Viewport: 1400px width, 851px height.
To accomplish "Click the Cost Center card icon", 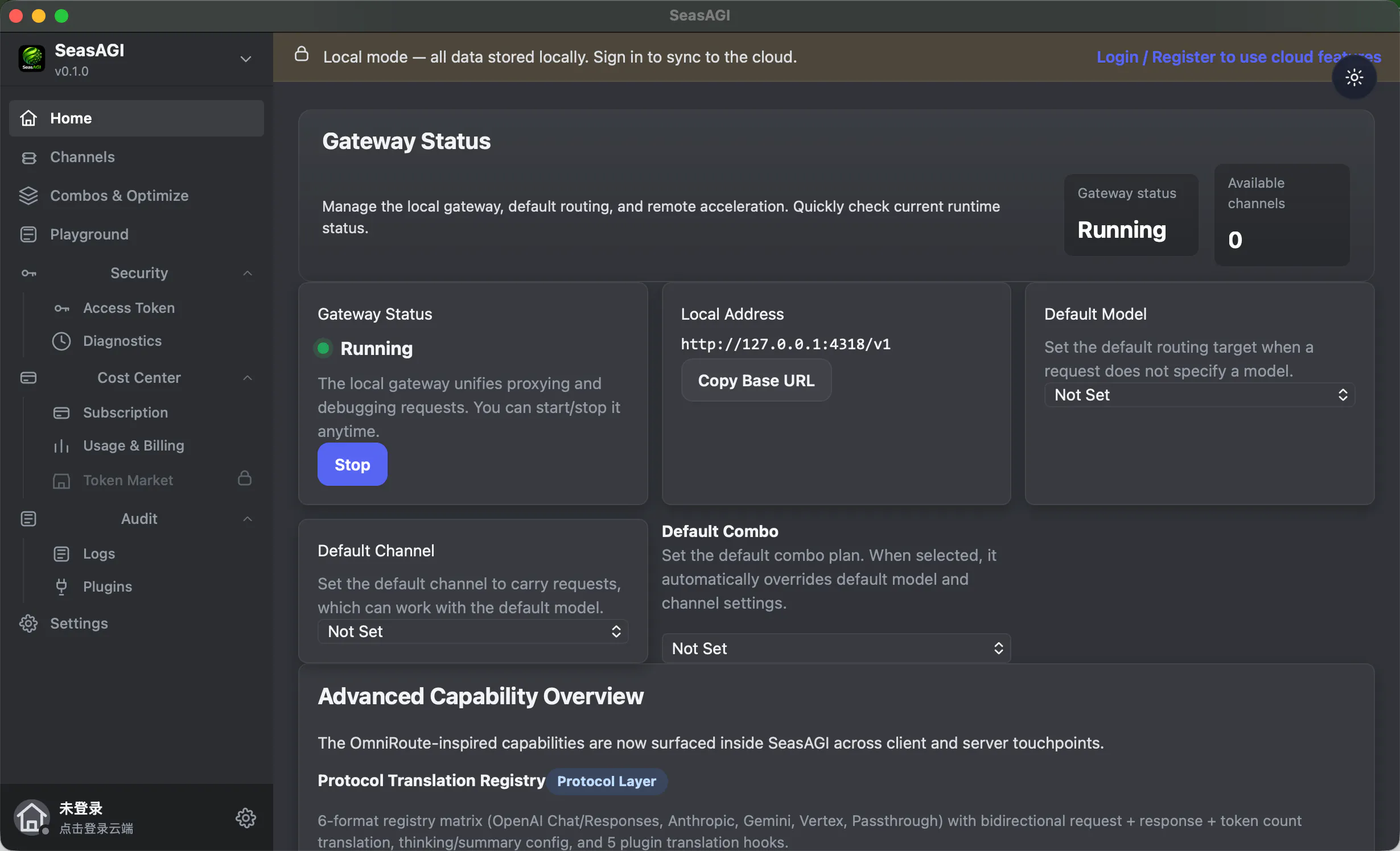I will click(x=28, y=378).
